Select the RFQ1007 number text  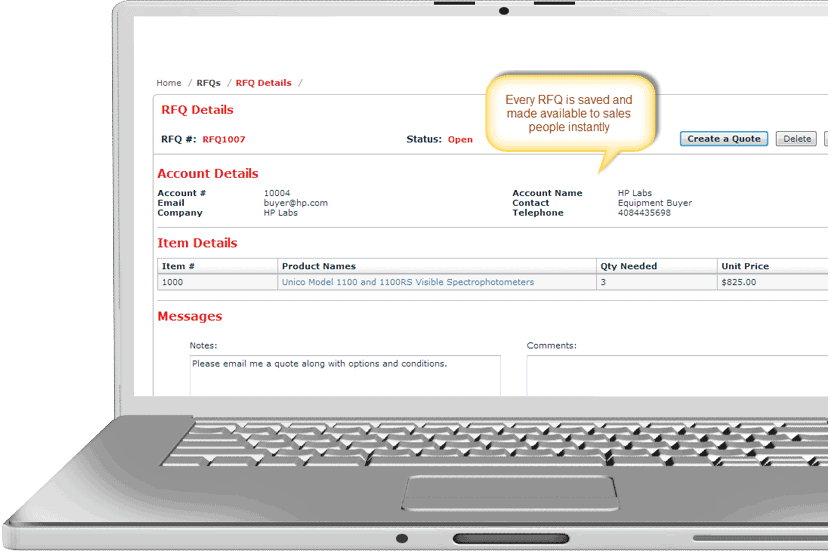tap(224, 140)
